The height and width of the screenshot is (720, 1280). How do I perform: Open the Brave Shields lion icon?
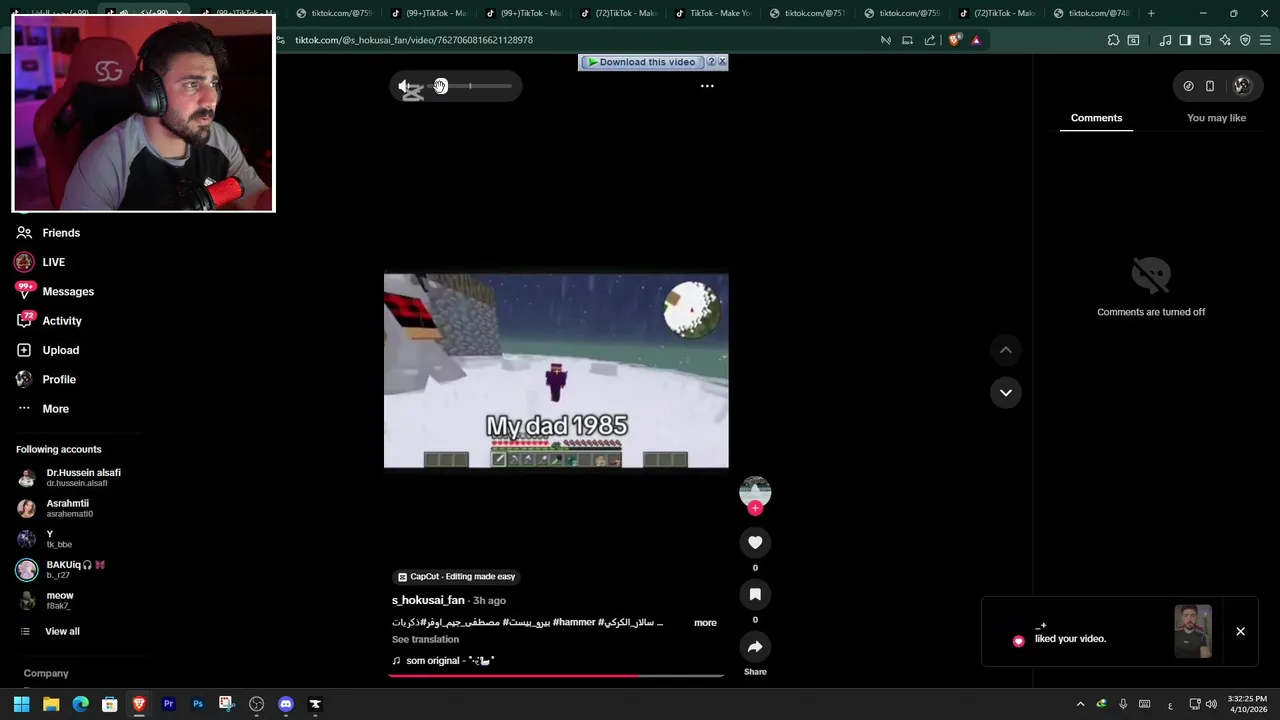coord(954,40)
